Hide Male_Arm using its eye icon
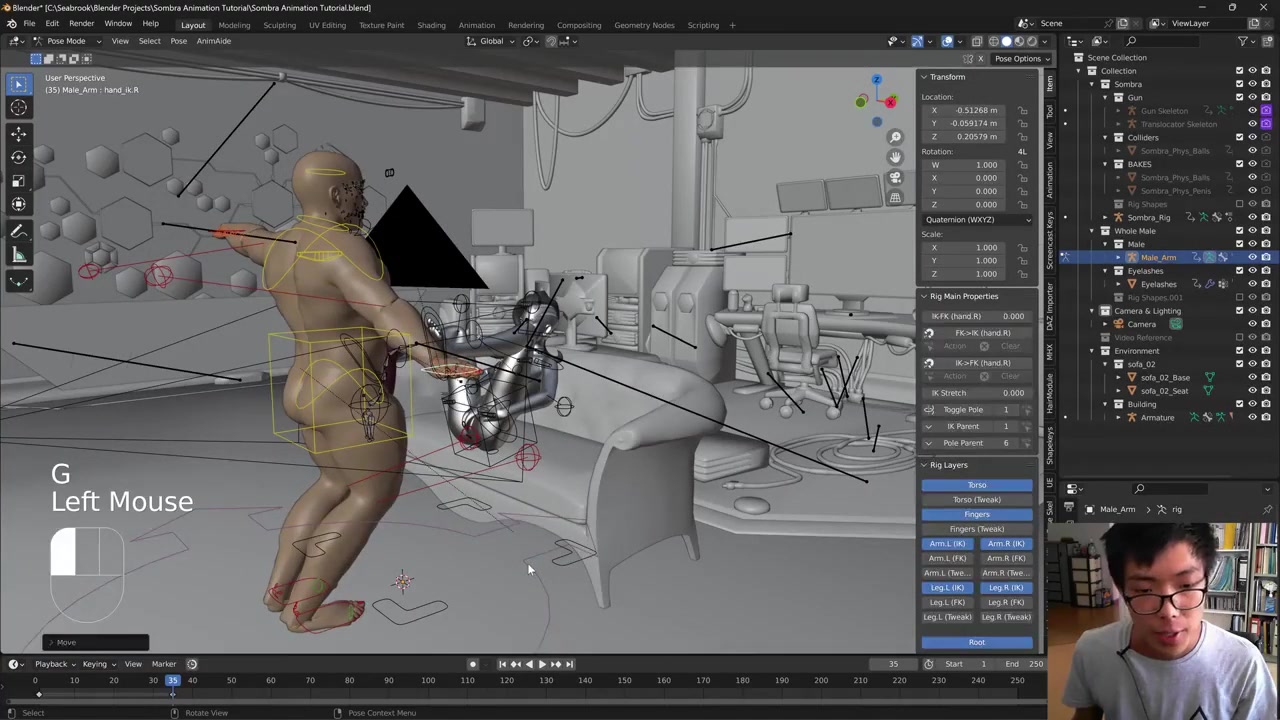 (1252, 258)
